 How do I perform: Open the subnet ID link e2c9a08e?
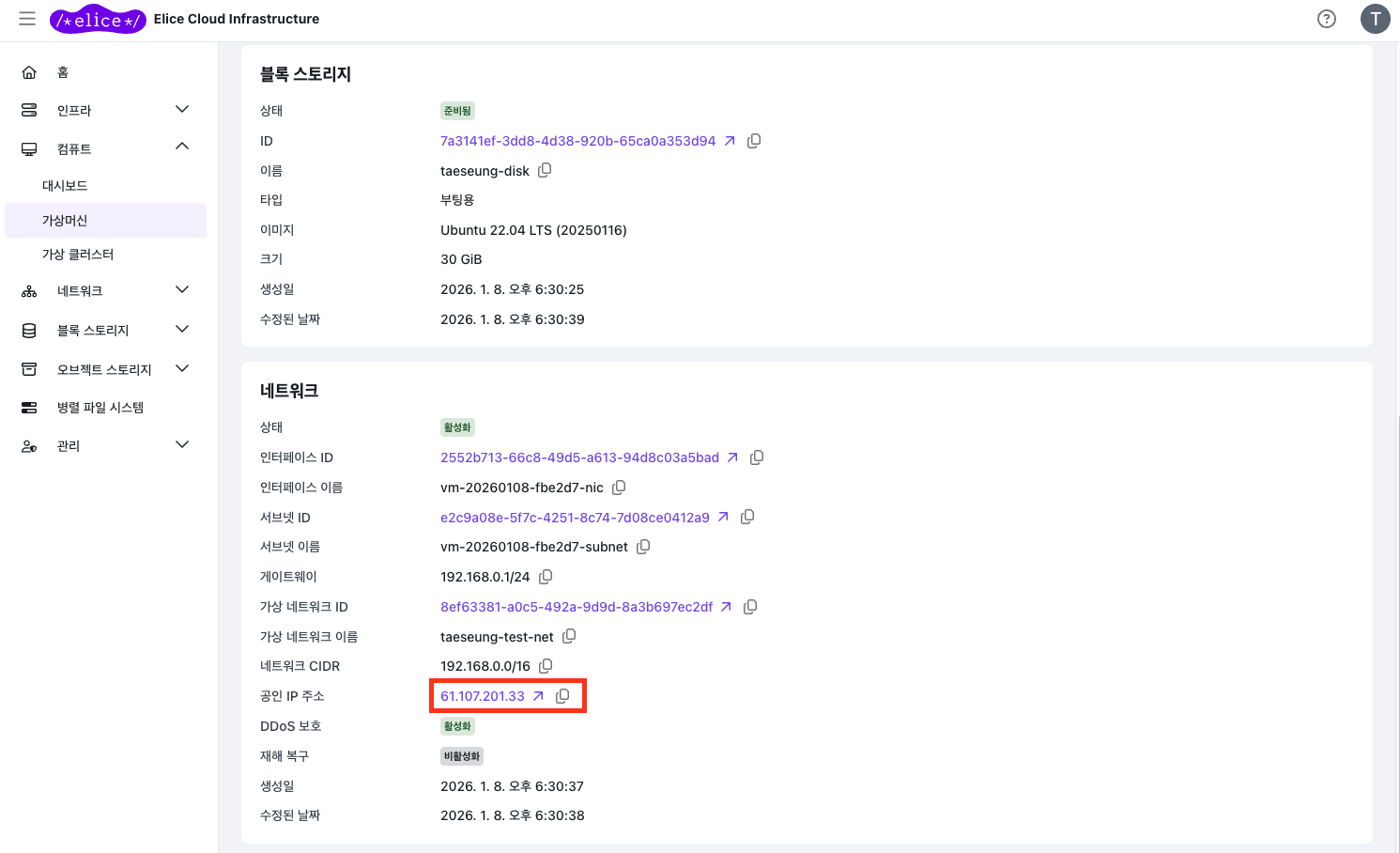(x=575, y=518)
